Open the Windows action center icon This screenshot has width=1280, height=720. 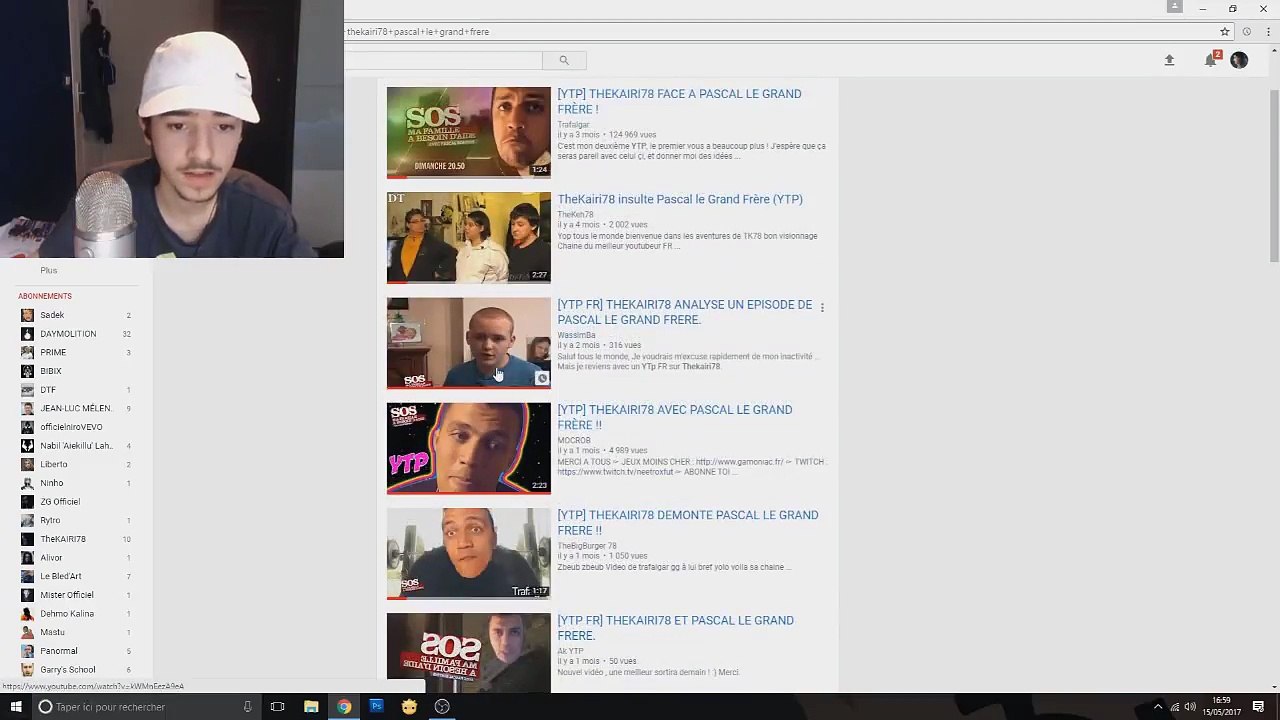[x=1260, y=707]
